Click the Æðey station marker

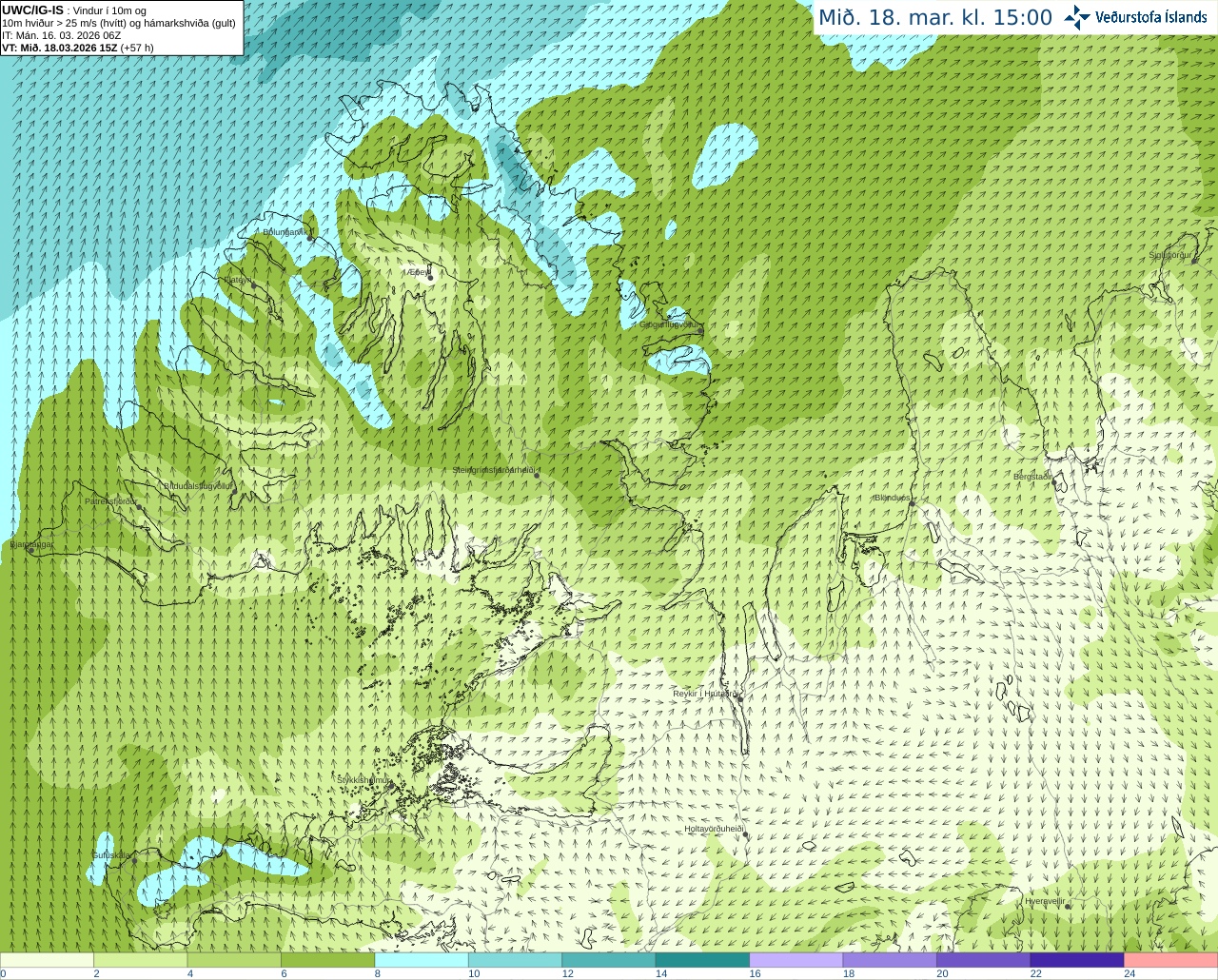tap(430, 278)
